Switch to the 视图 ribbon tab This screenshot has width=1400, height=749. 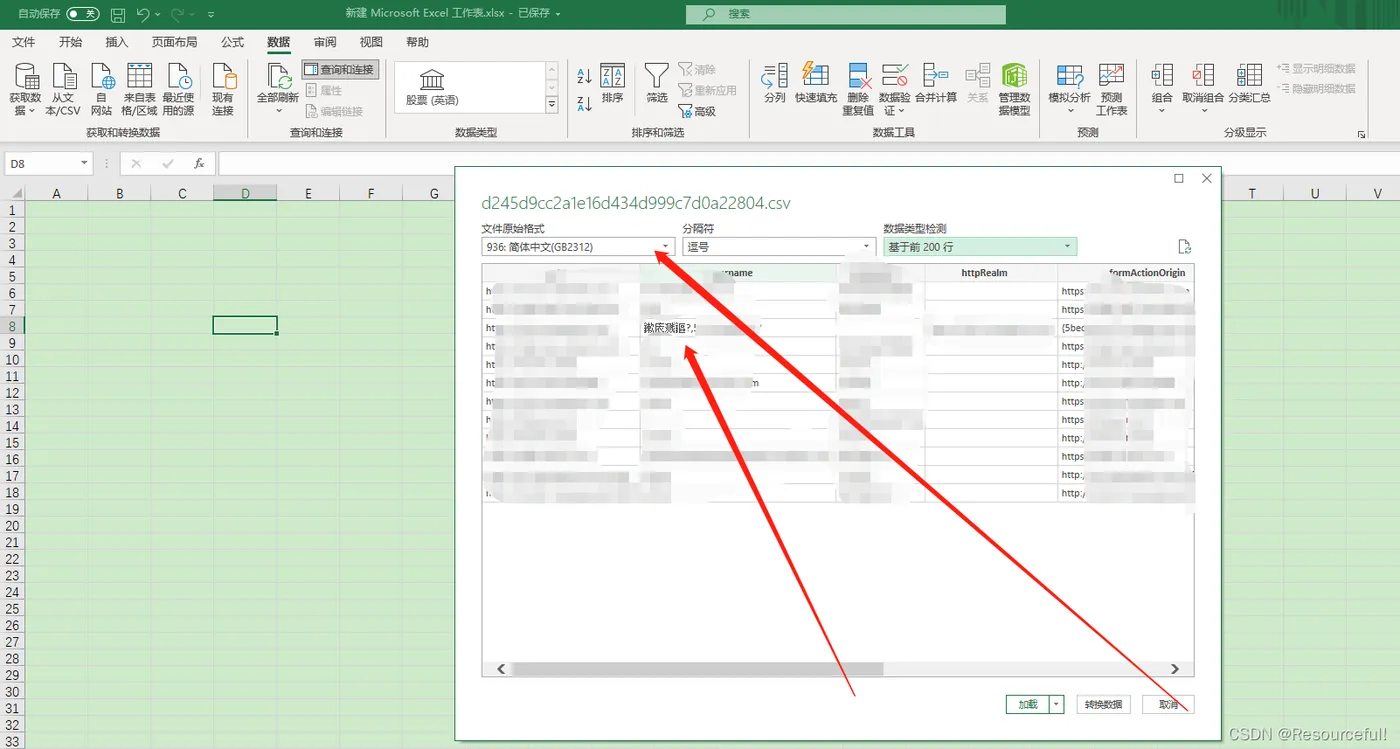(371, 42)
